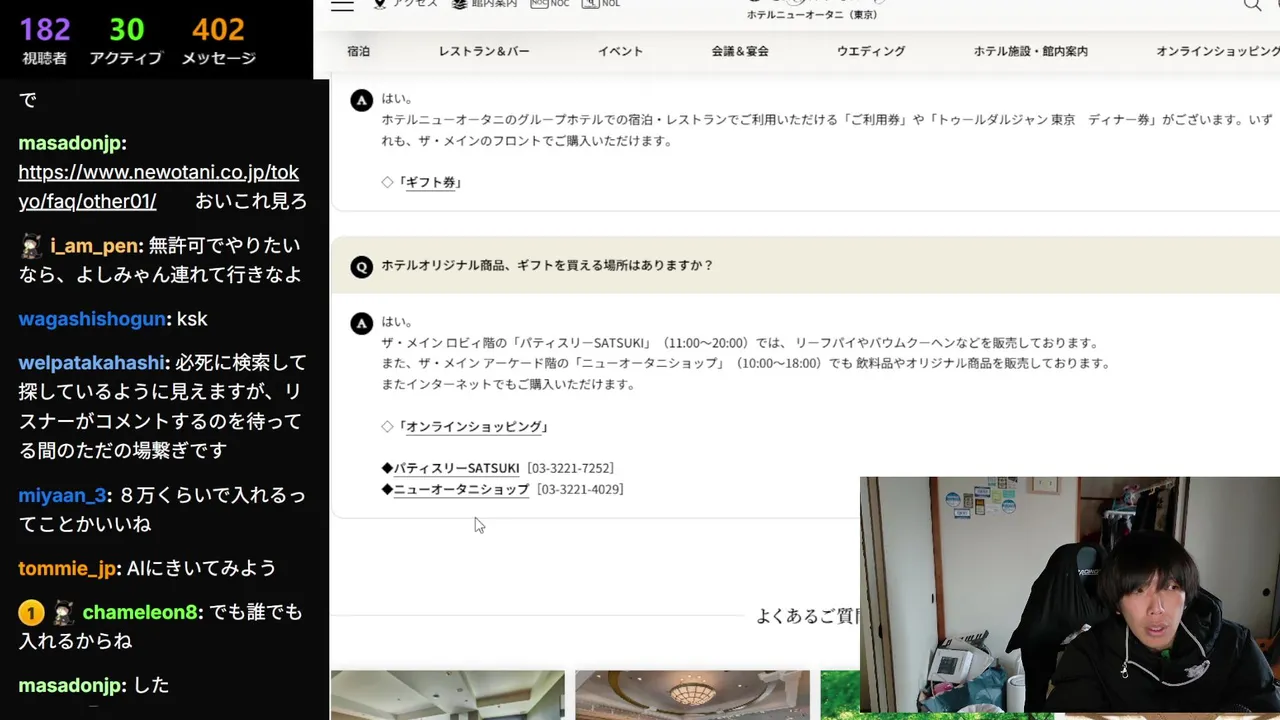1280x720 pixels.
Task: Open the パティスリーSATSUKI link
Action: click(x=456, y=468)
